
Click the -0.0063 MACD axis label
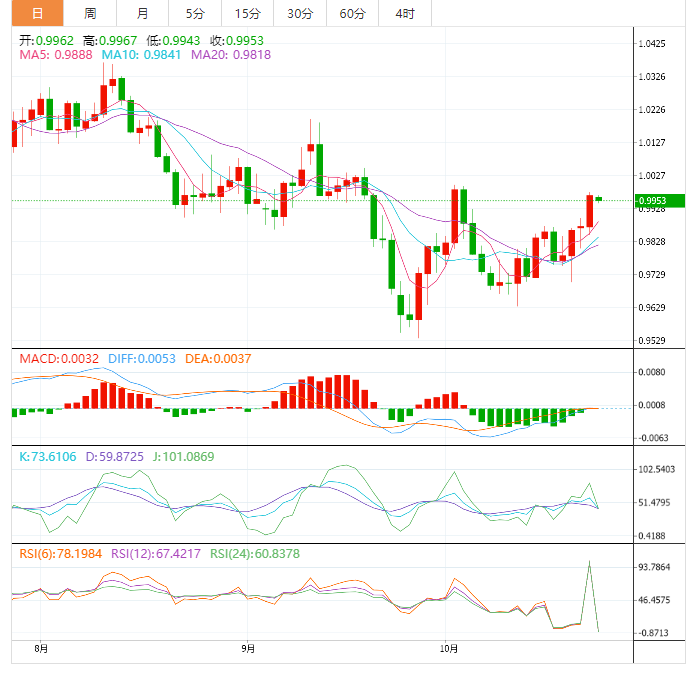click(x=652, y=438)
